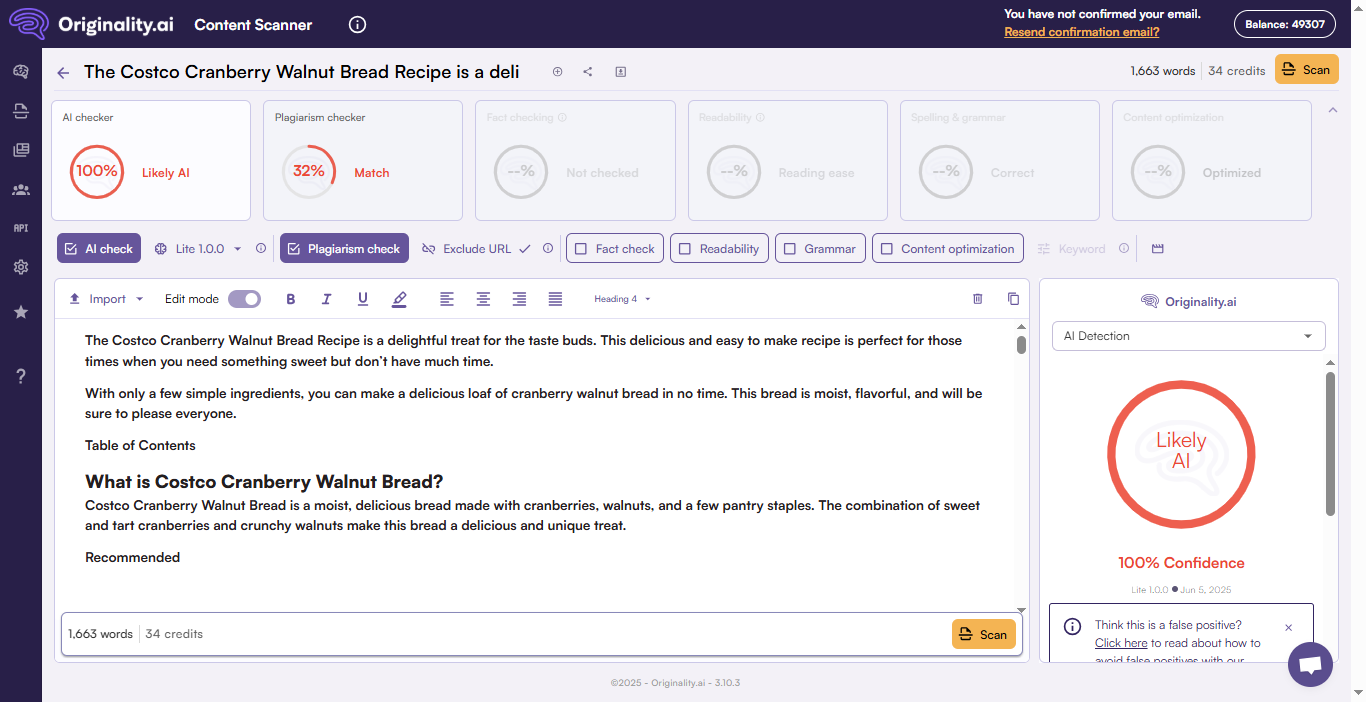Screen dimensions: 1366x702
Task: Apply bold formatting
Action: click(291, 299)
